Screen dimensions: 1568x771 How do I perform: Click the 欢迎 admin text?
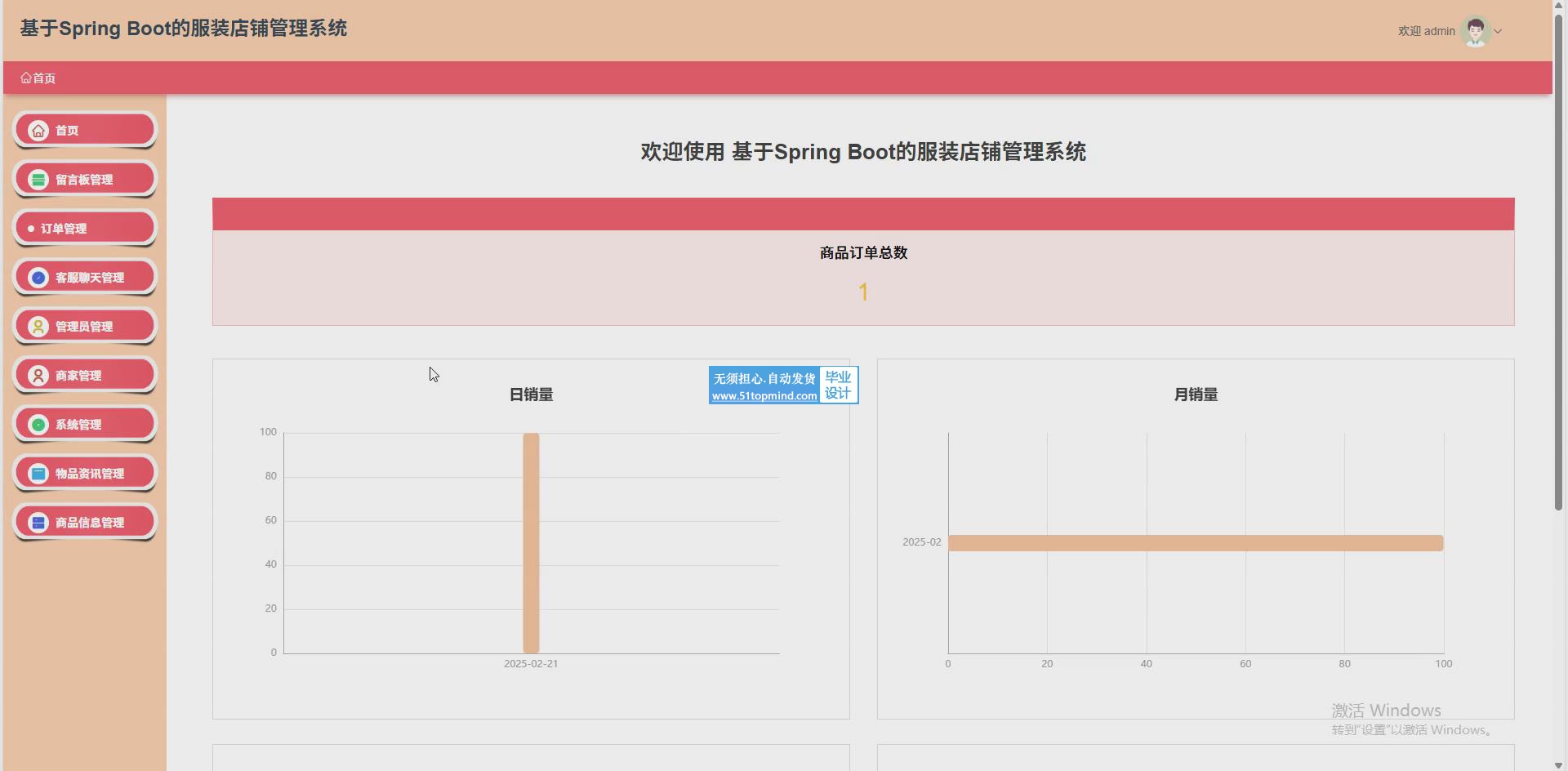point(1426,31)
